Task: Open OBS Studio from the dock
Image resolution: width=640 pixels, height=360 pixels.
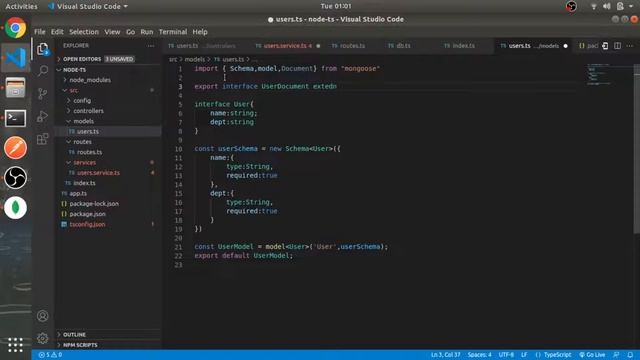Action: [x=16, y=178]
